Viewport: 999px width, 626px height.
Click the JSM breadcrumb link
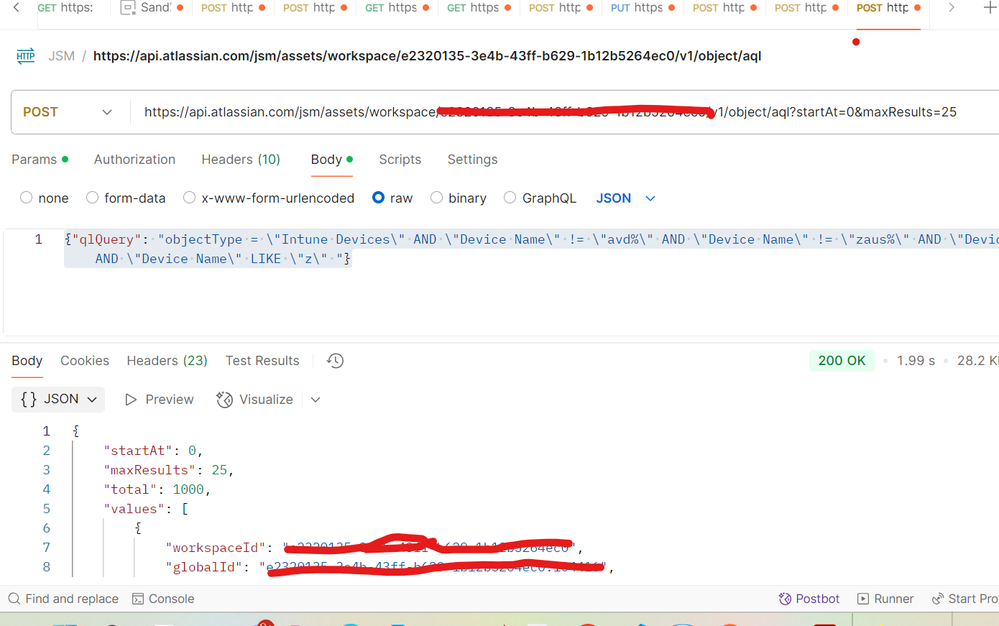[x=61, y=56]
